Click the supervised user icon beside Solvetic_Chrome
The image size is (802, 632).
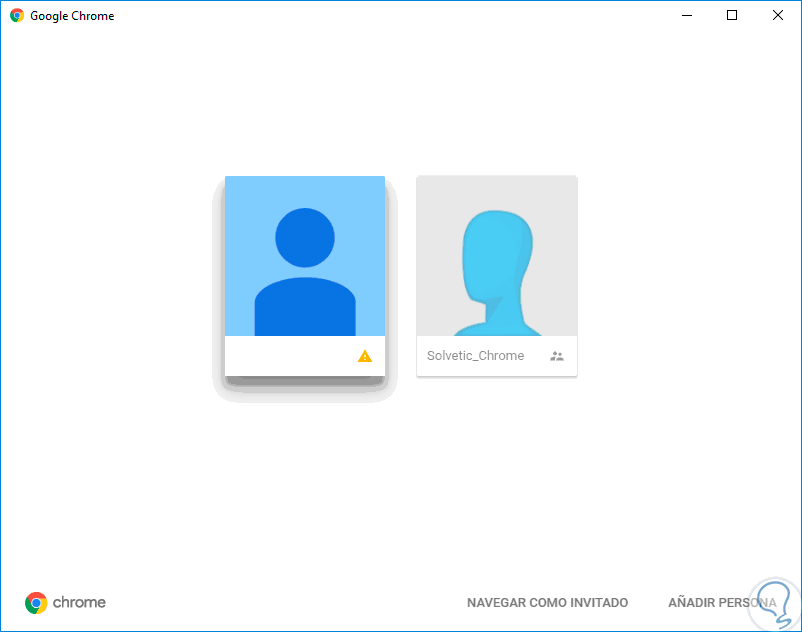(x=556, y=356)
